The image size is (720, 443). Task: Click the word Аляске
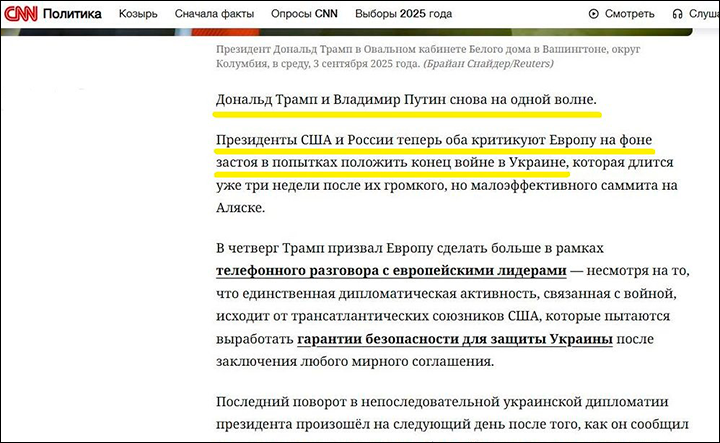[x=241, y=208]
